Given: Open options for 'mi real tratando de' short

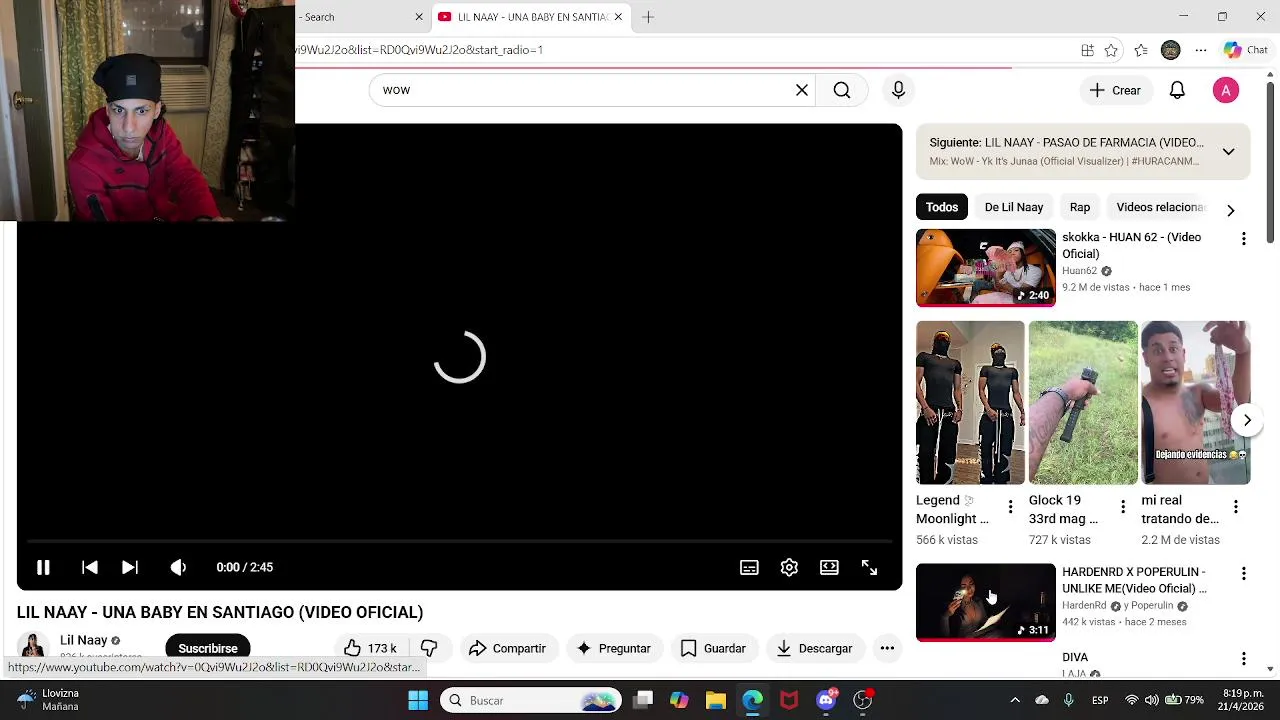Looking at the screenshot, I should (1235, 507).
